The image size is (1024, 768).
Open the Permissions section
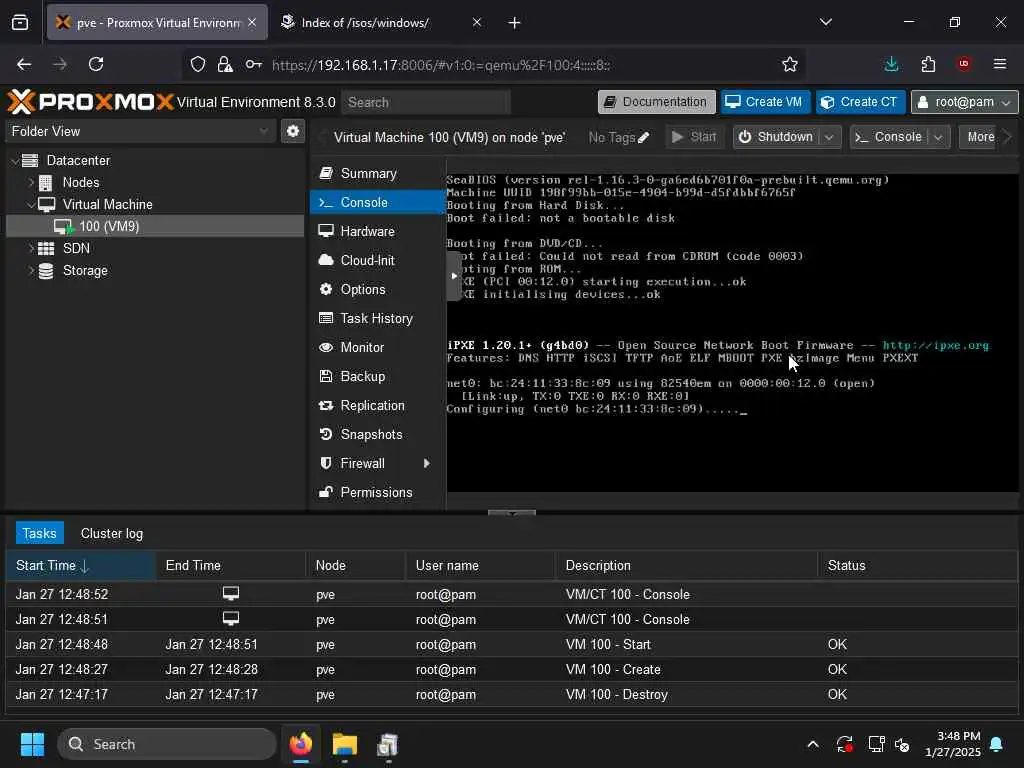point(377,492)
